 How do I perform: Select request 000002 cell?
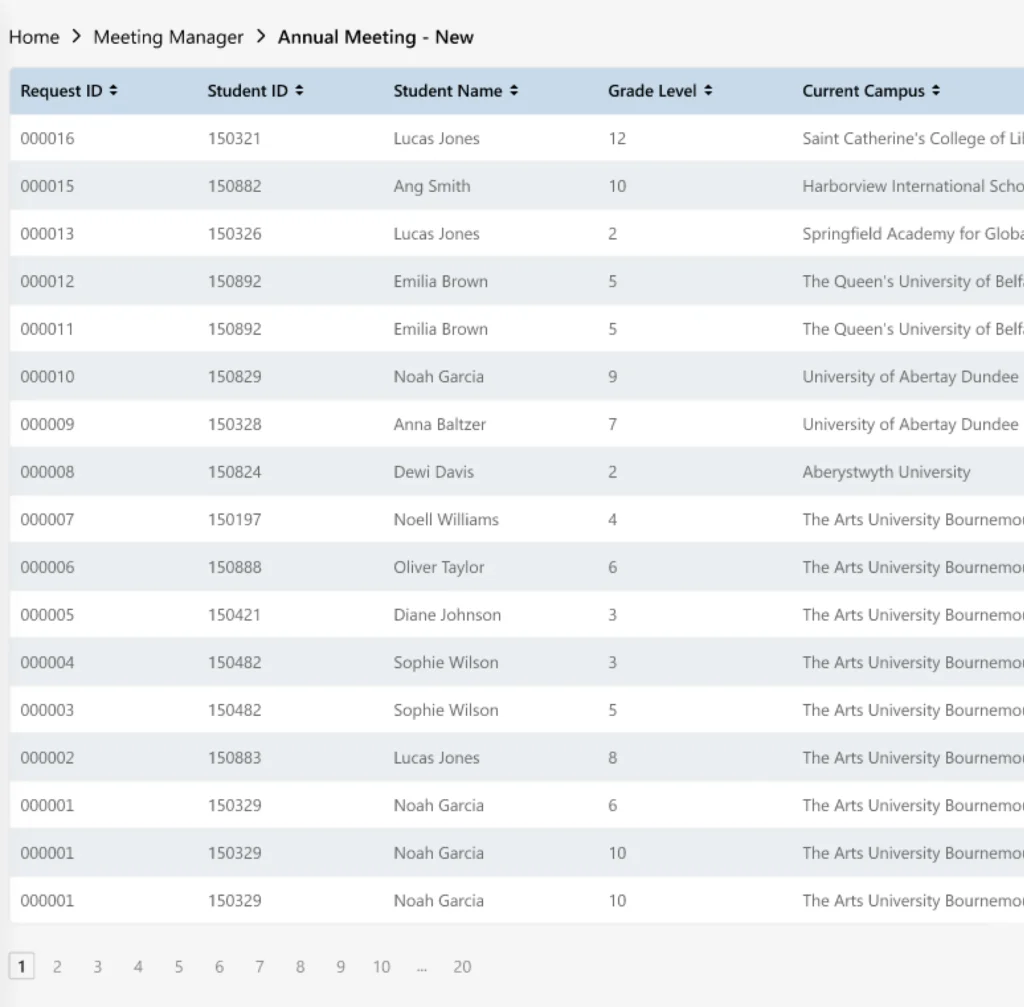(47, 758)
